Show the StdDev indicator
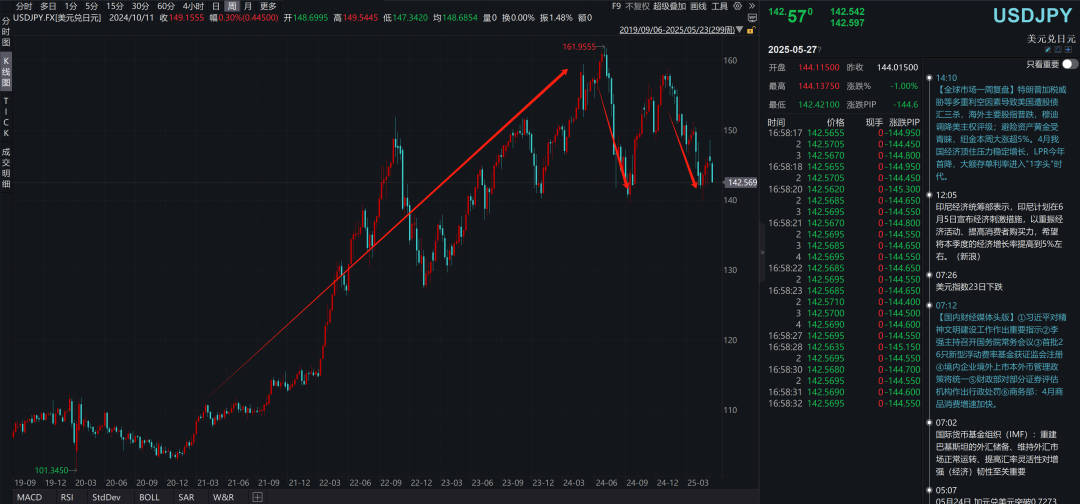This screenshot has width=1080, height=504. [105, 496]
